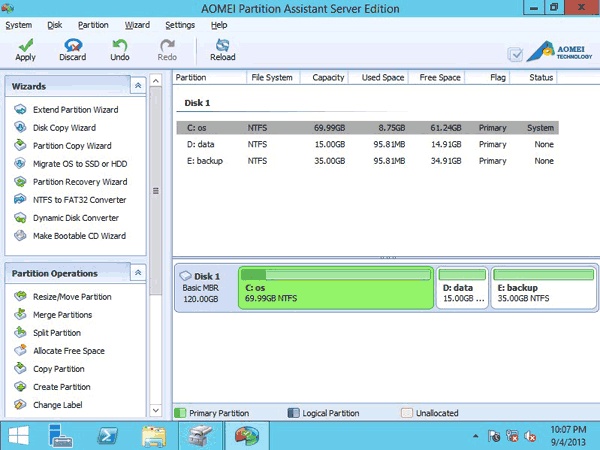
Task: Launch the Extend Partition Wizard
Action: 75,110
